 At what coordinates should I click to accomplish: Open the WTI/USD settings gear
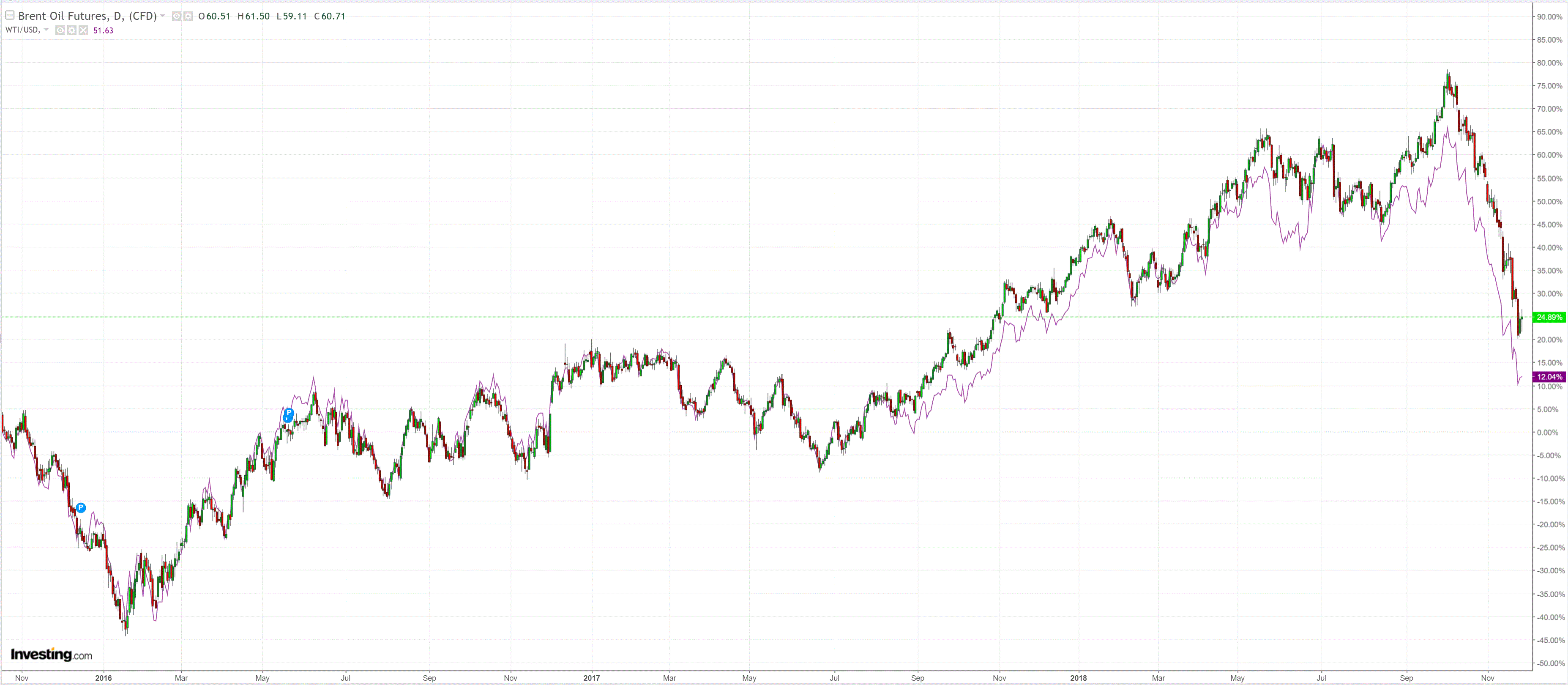click(x=72, y=30)
